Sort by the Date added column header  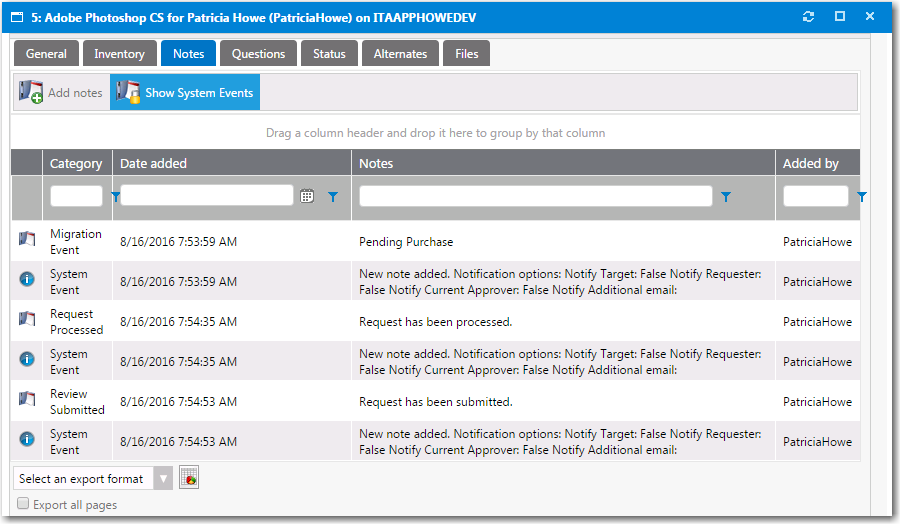point(153,163)
